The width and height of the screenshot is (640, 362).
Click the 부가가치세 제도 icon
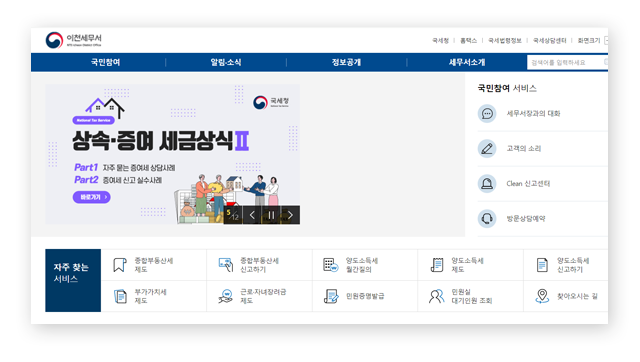point(120,296)
